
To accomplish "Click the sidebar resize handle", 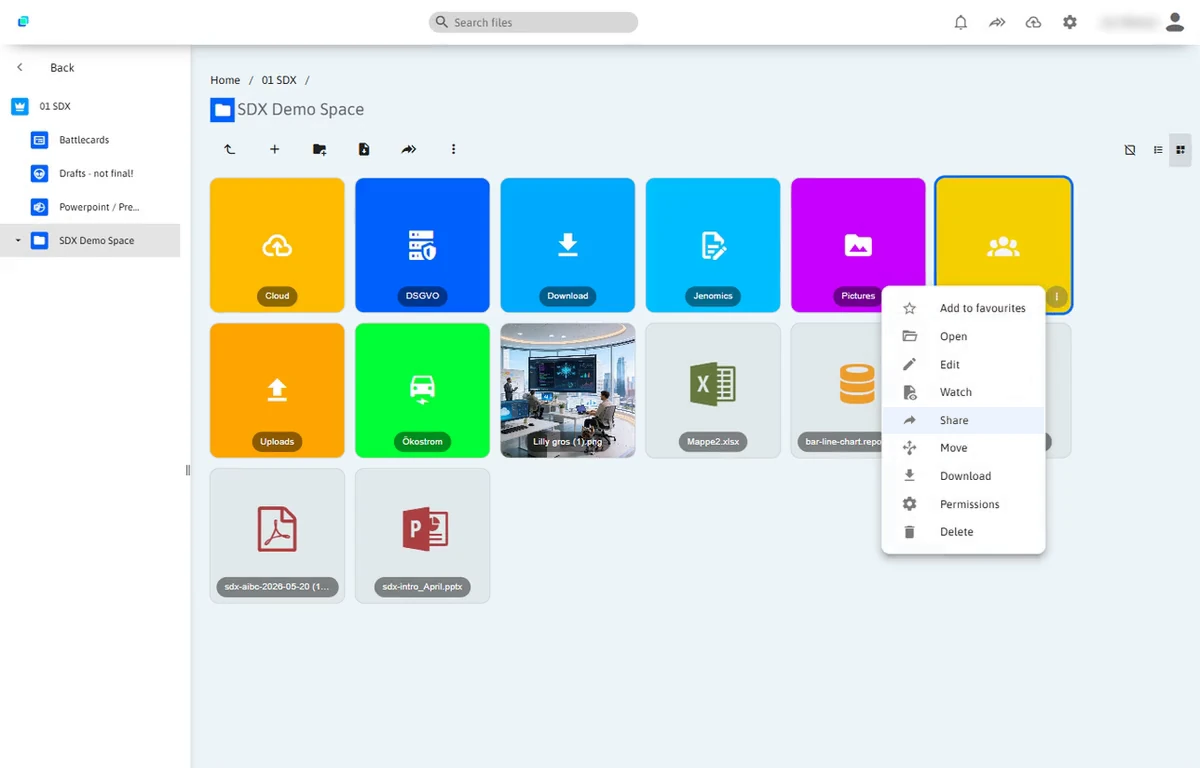I will 188,470.
